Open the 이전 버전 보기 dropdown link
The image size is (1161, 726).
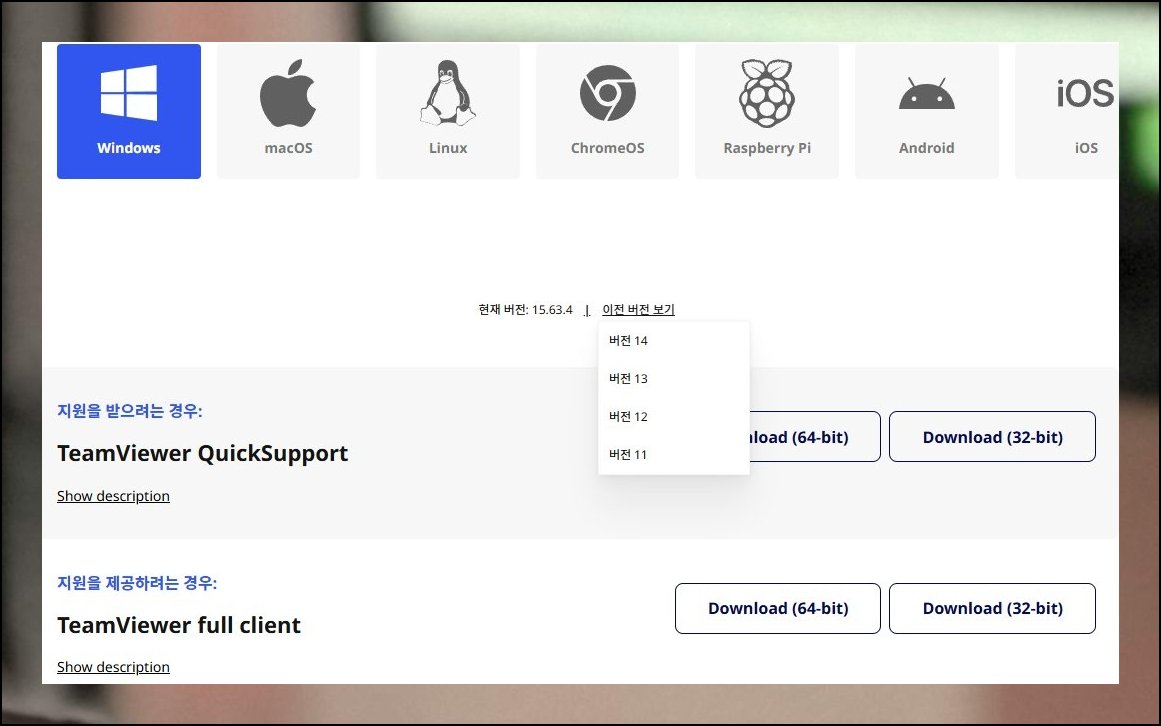(638, 309)
